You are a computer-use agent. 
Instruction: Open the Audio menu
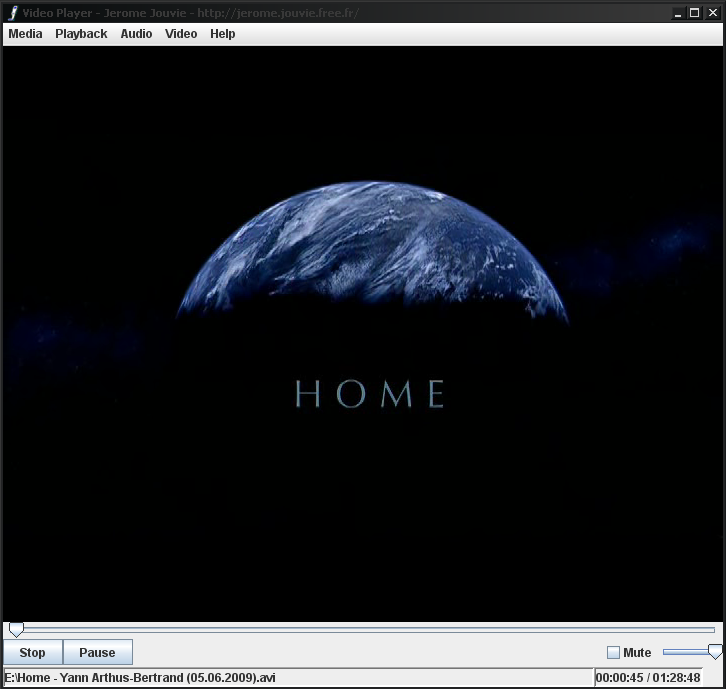(136, 34)
